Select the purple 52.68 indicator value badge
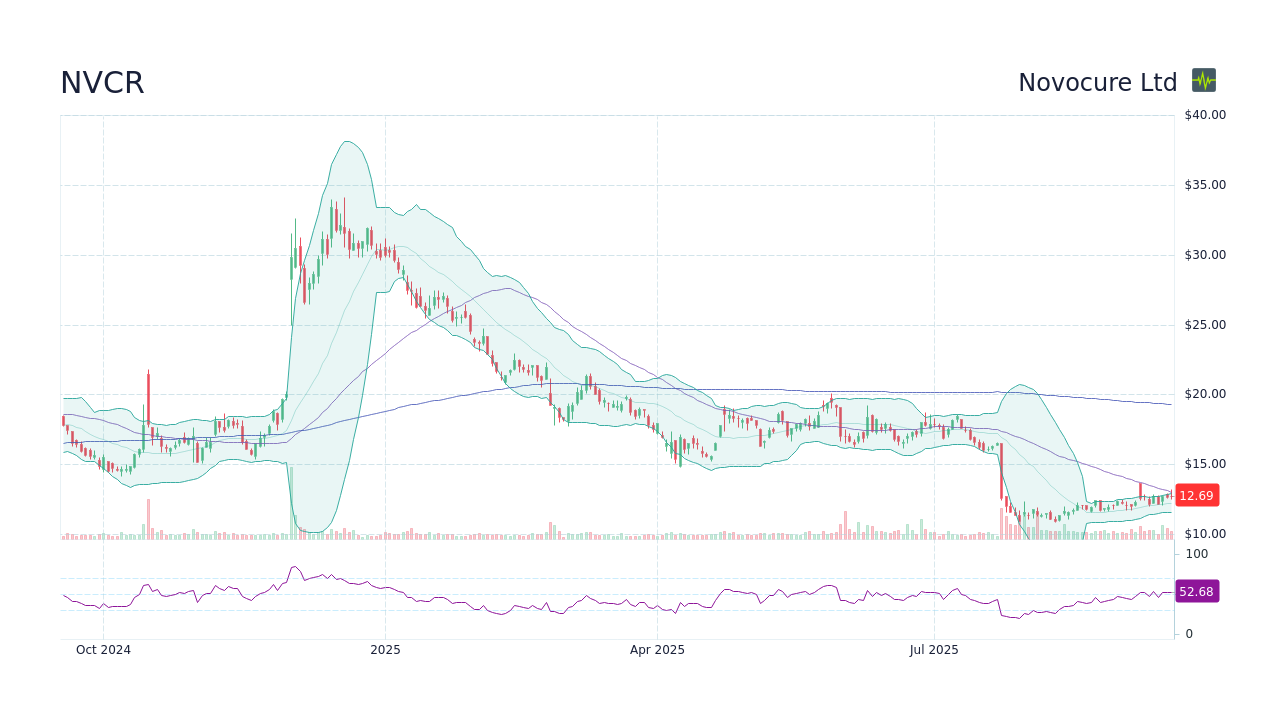Viewport: 1280px width, 720px height. coord(1196,591)
